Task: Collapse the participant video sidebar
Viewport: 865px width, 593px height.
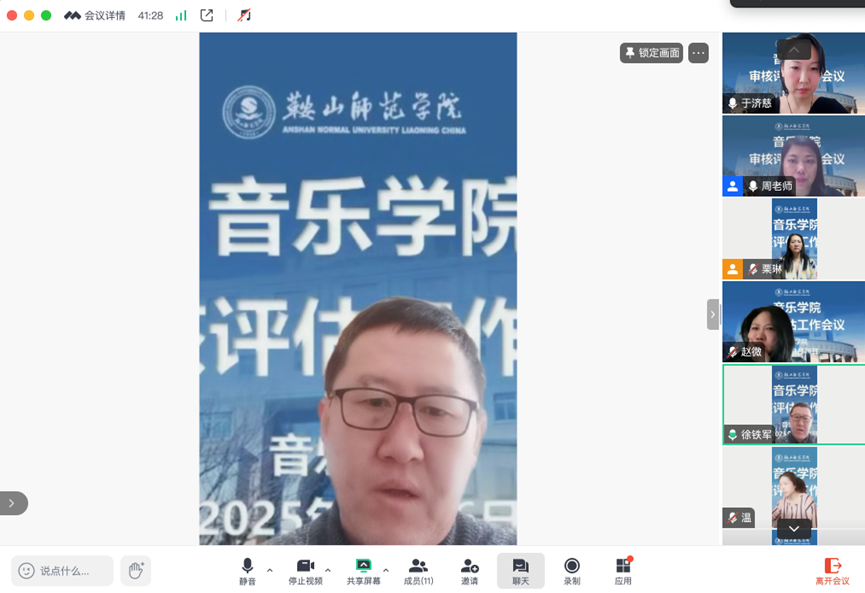Action: coord(713,314)
